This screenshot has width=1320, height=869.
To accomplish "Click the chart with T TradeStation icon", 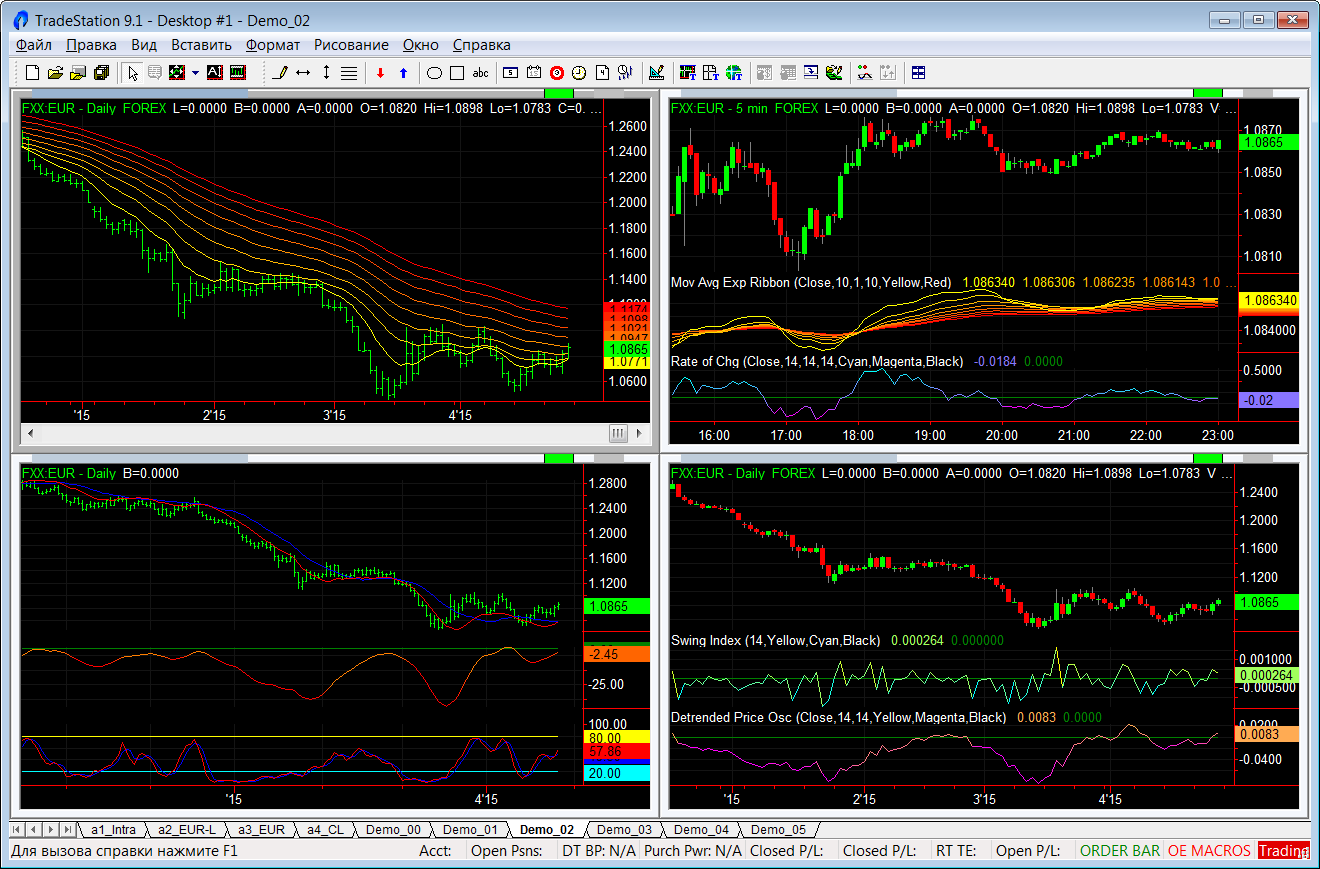I will [688, 72].
